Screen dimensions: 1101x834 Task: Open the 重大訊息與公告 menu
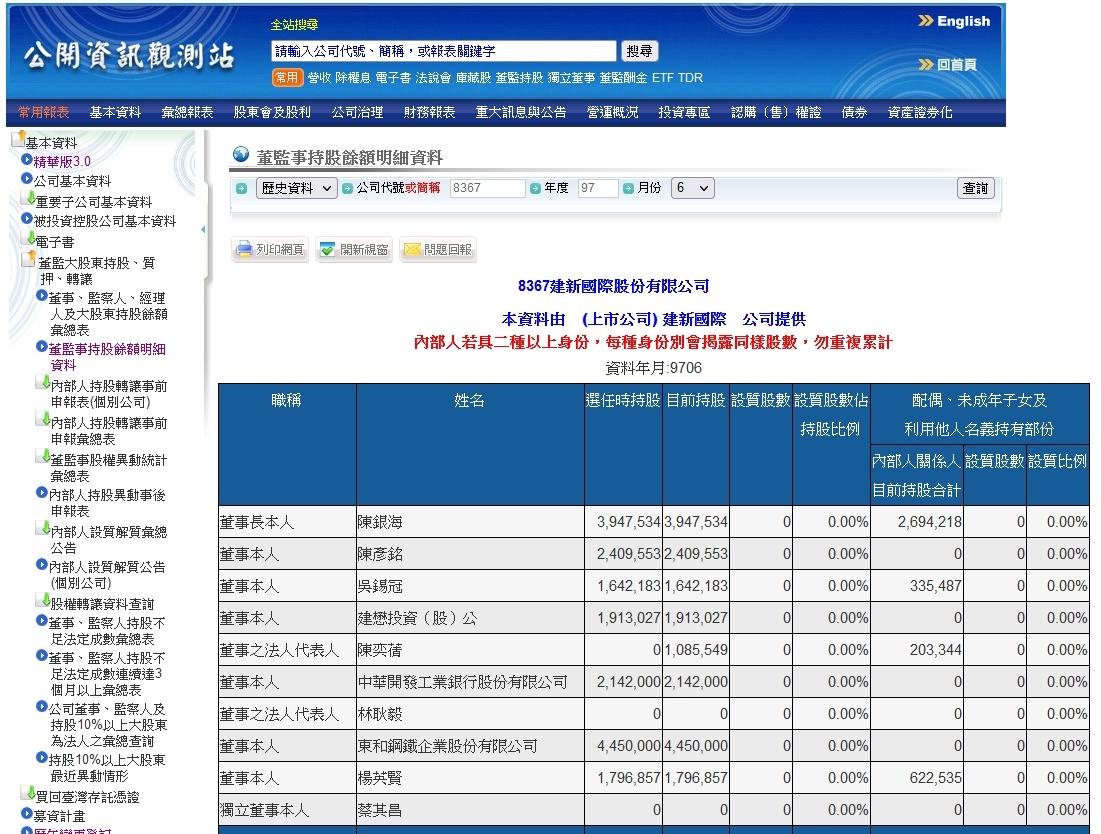(x=520, y=112)
